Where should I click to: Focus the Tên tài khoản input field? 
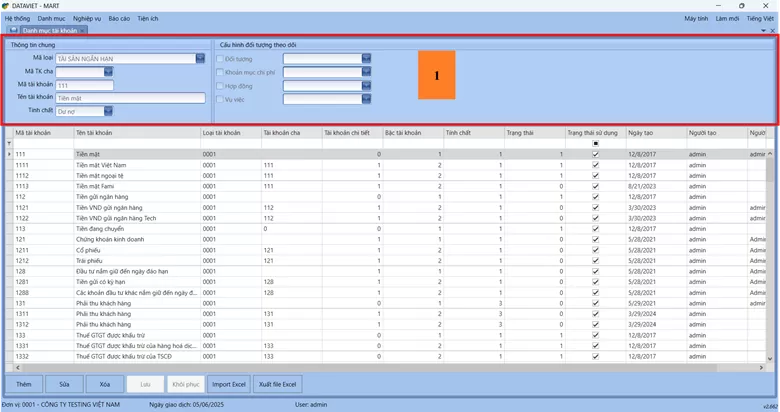point(130,98)
